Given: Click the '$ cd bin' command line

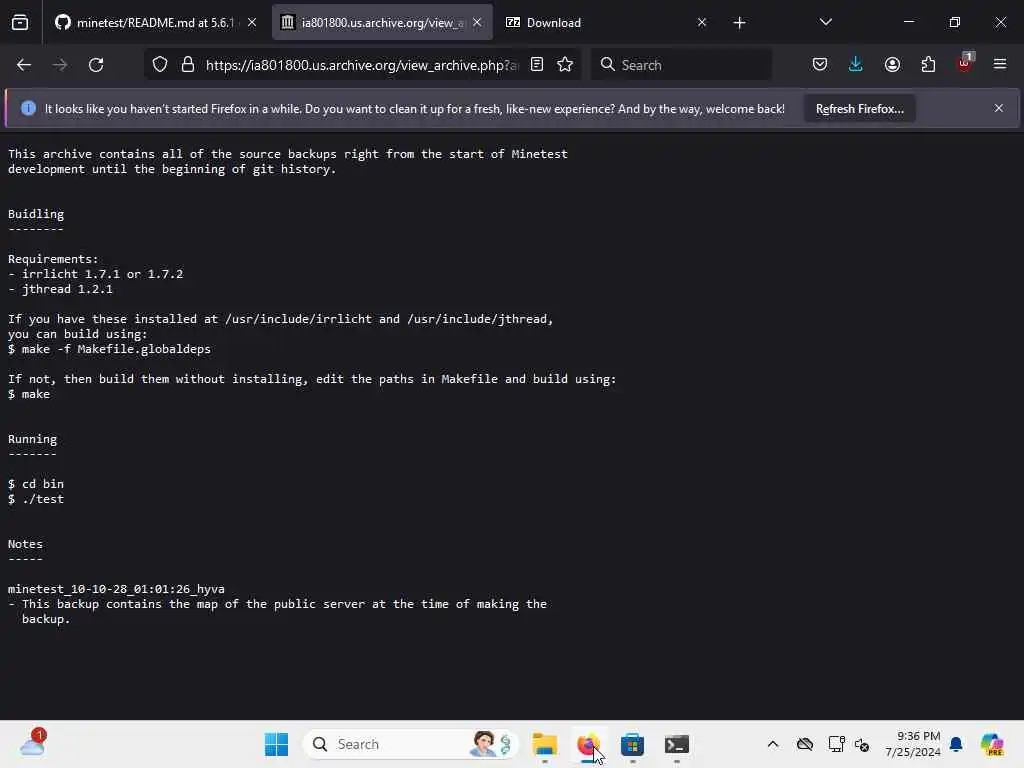Looking at the screenshot, I should click(x=36, y=485).
